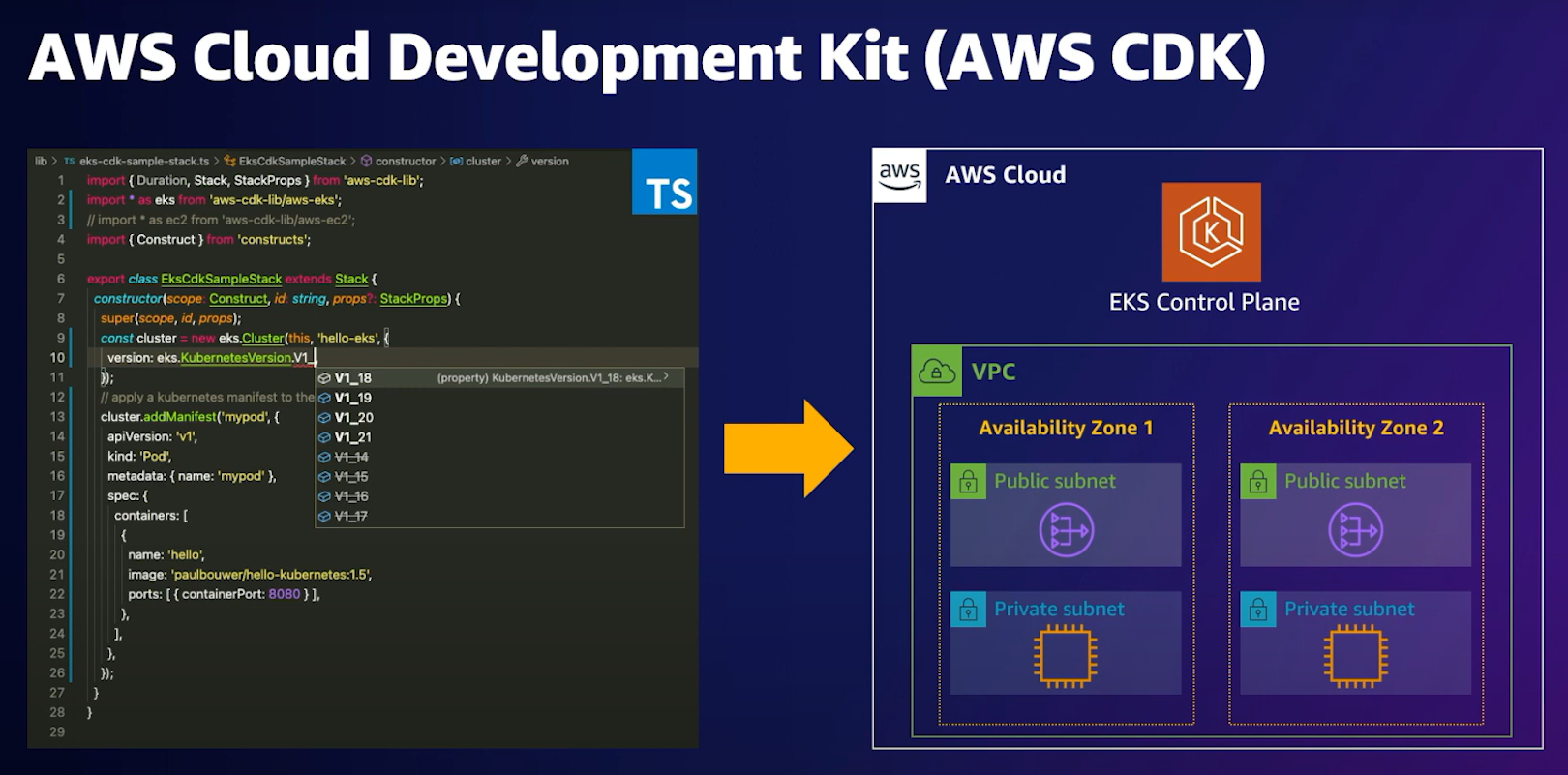Click image string 'paulbouwer/hello-kubernetes:1.5'
The width and height of the screenshot is (1568, 775).
pos(271,575)
